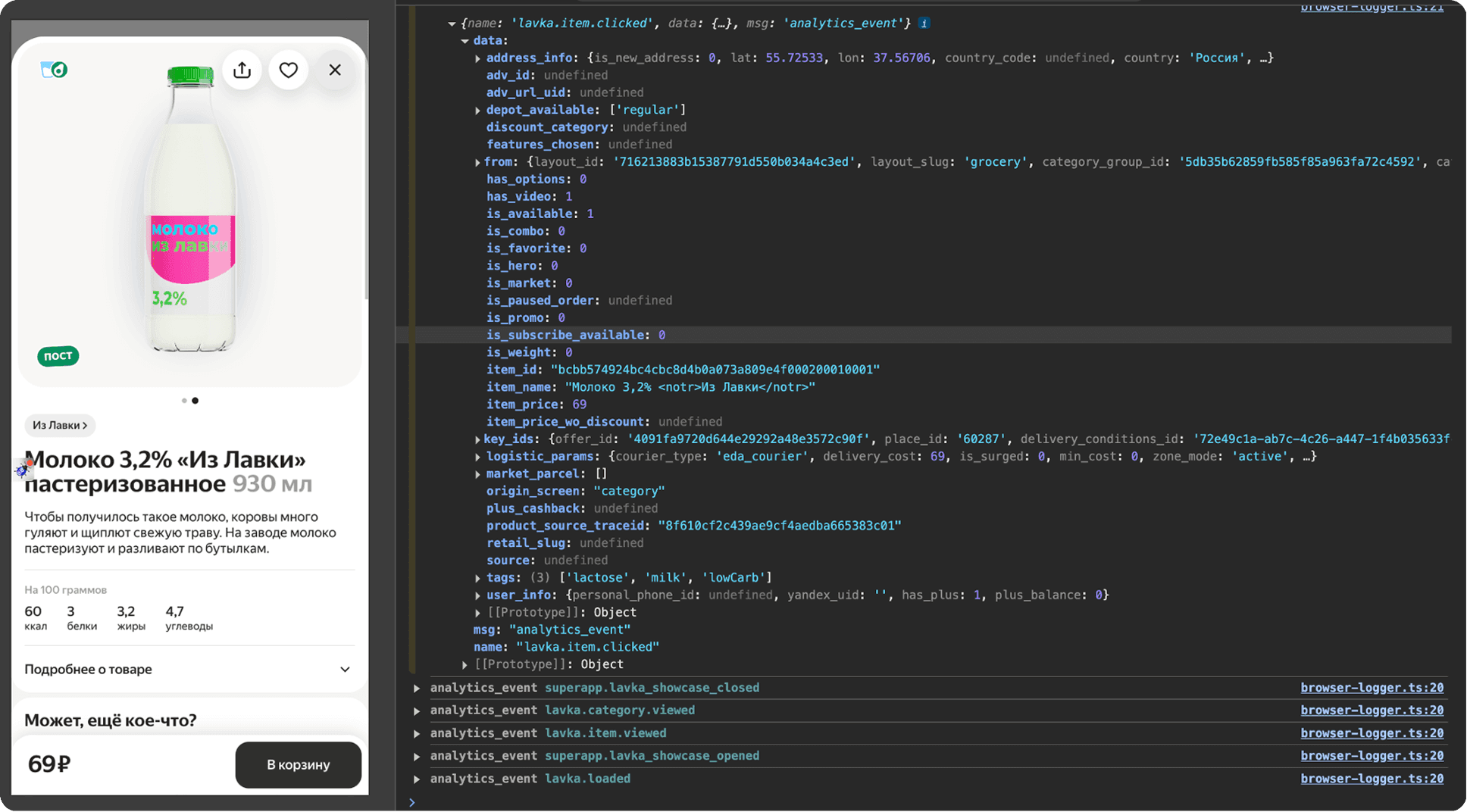Click the '3,2 жиры' nutrition value
The height and width of the screenshot is (812, 1467).
tap(130, 617)
